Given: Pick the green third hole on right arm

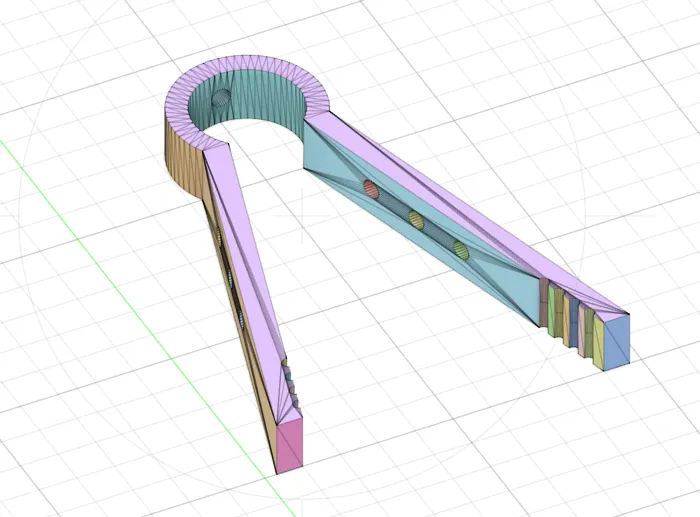Looking at the screenshot, I should pos(461,250).
